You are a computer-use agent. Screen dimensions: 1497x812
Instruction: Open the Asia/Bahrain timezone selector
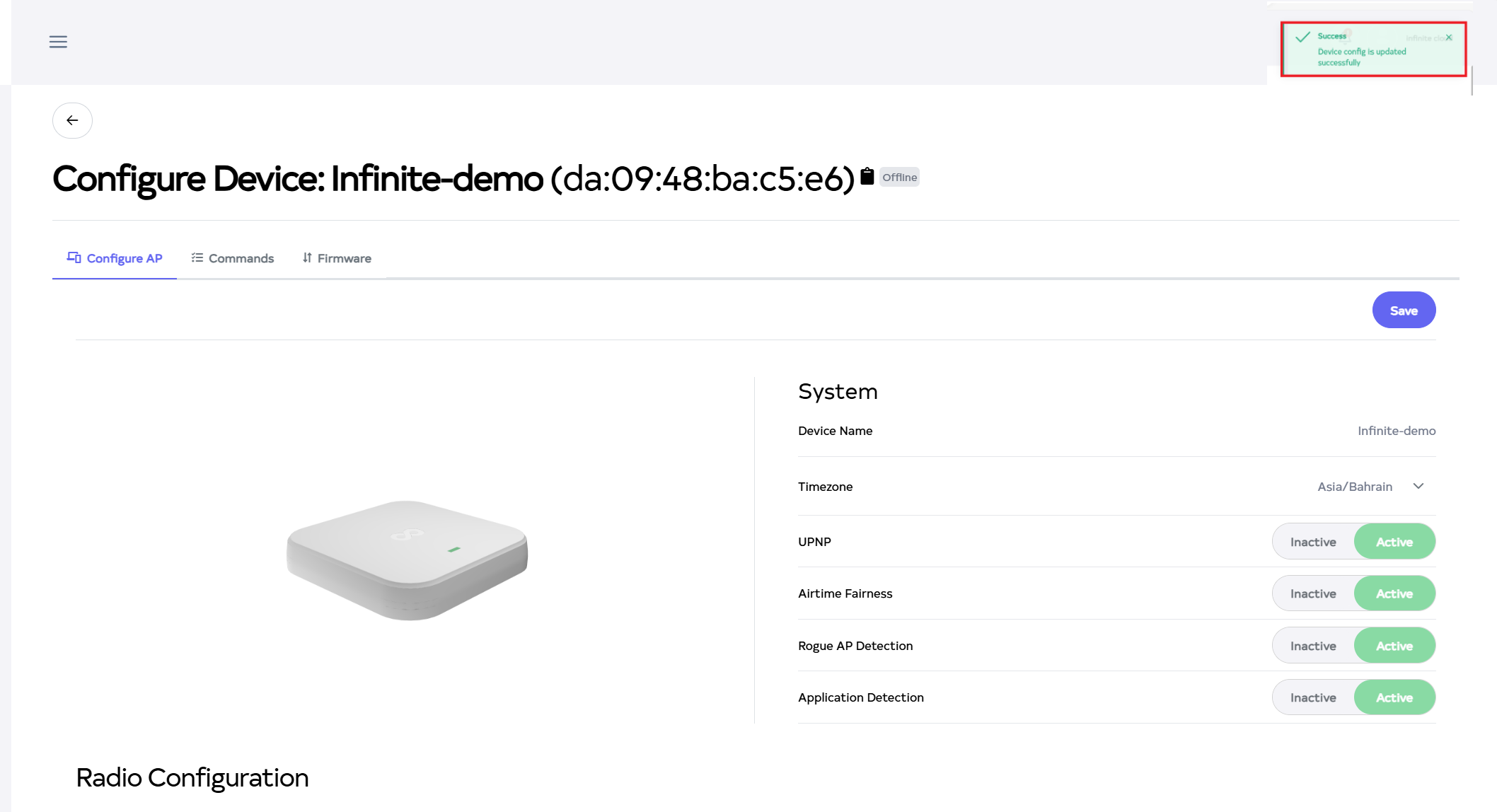pos(1354,487)
